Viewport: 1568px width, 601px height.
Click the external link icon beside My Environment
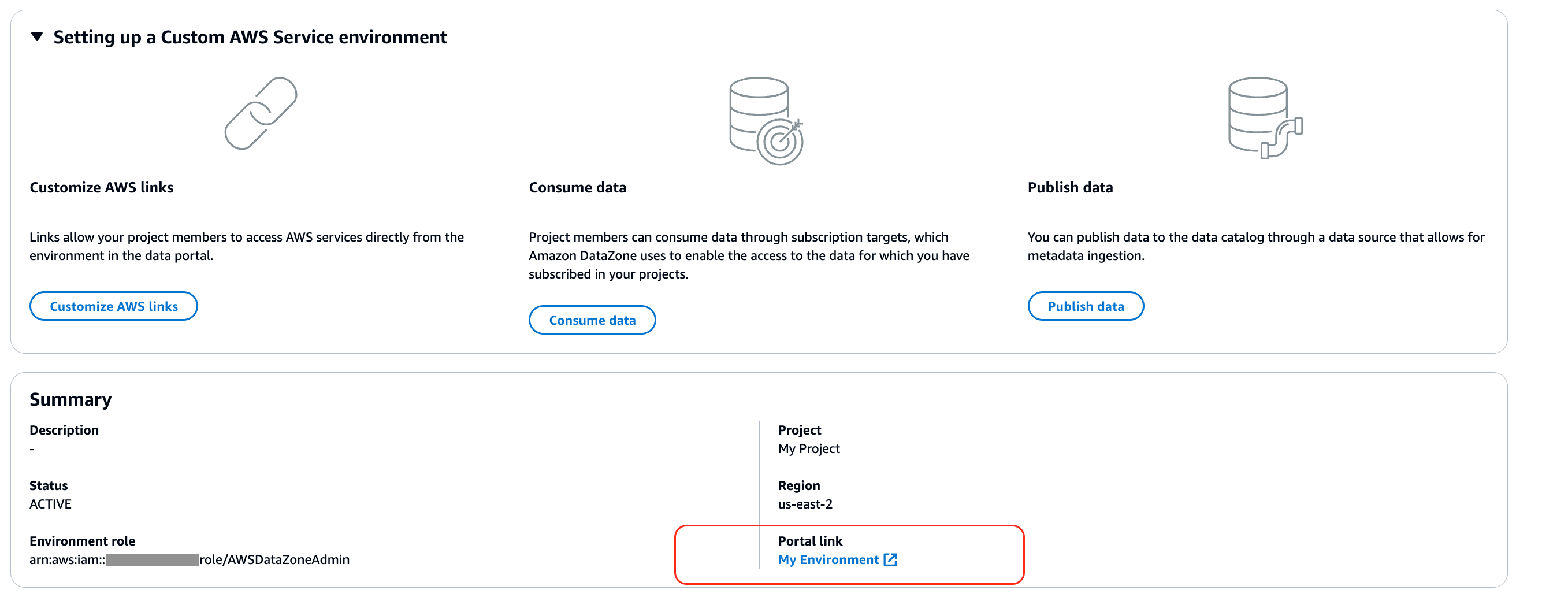(x=890, y=559)
